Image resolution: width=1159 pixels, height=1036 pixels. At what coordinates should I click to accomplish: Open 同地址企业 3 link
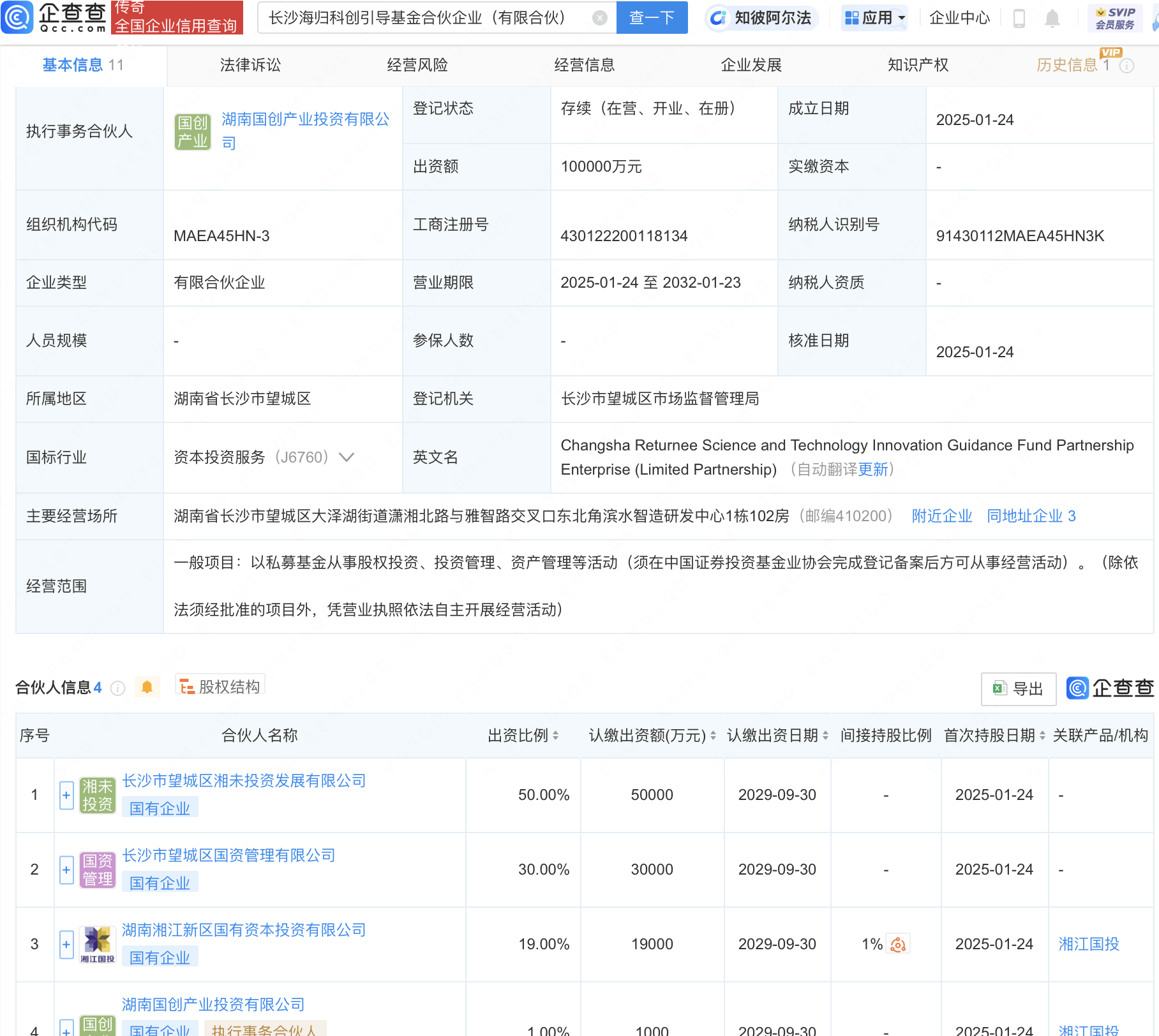(x=1031, y=516)
